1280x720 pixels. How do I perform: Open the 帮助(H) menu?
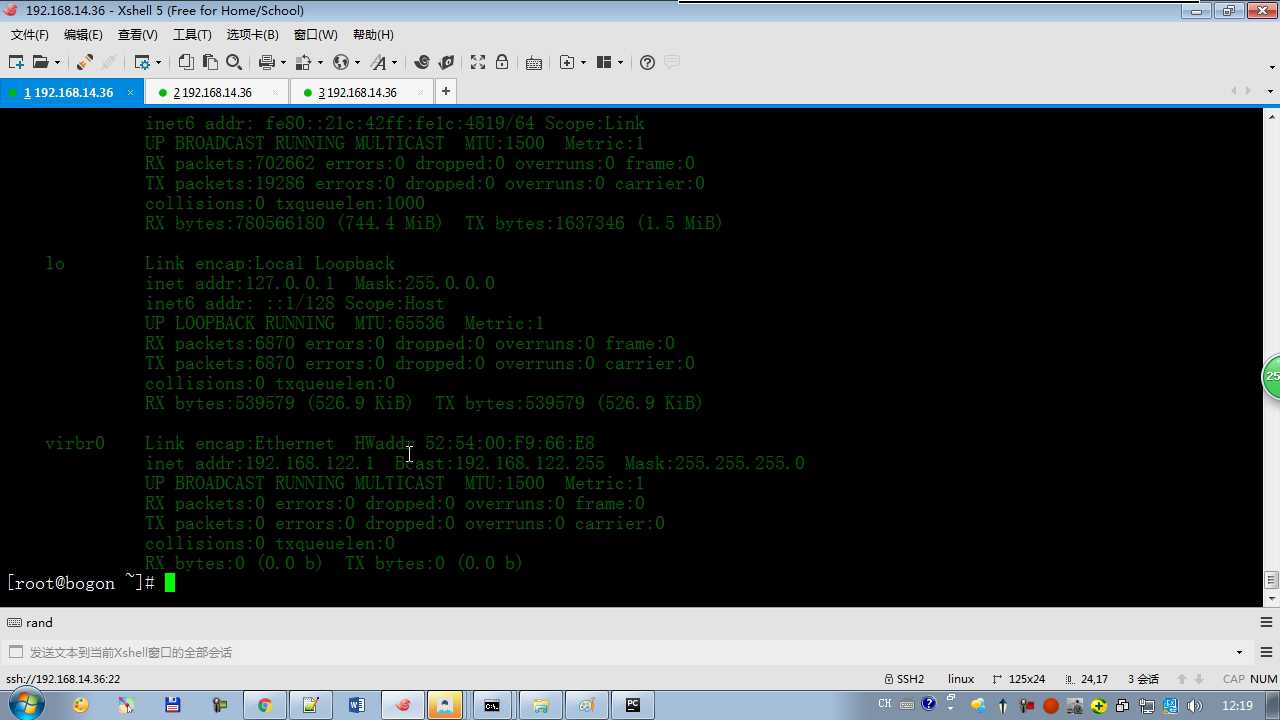coord(373,34)
